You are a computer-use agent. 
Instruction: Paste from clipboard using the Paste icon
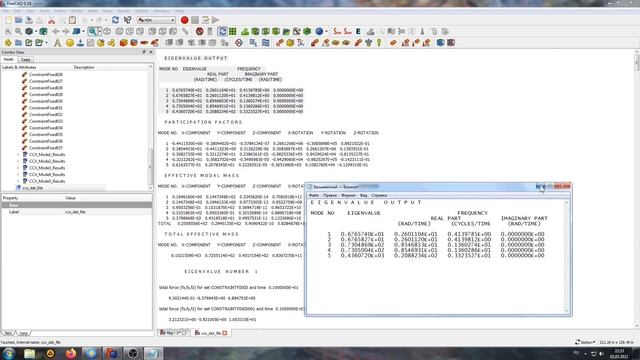coord(72,20)
